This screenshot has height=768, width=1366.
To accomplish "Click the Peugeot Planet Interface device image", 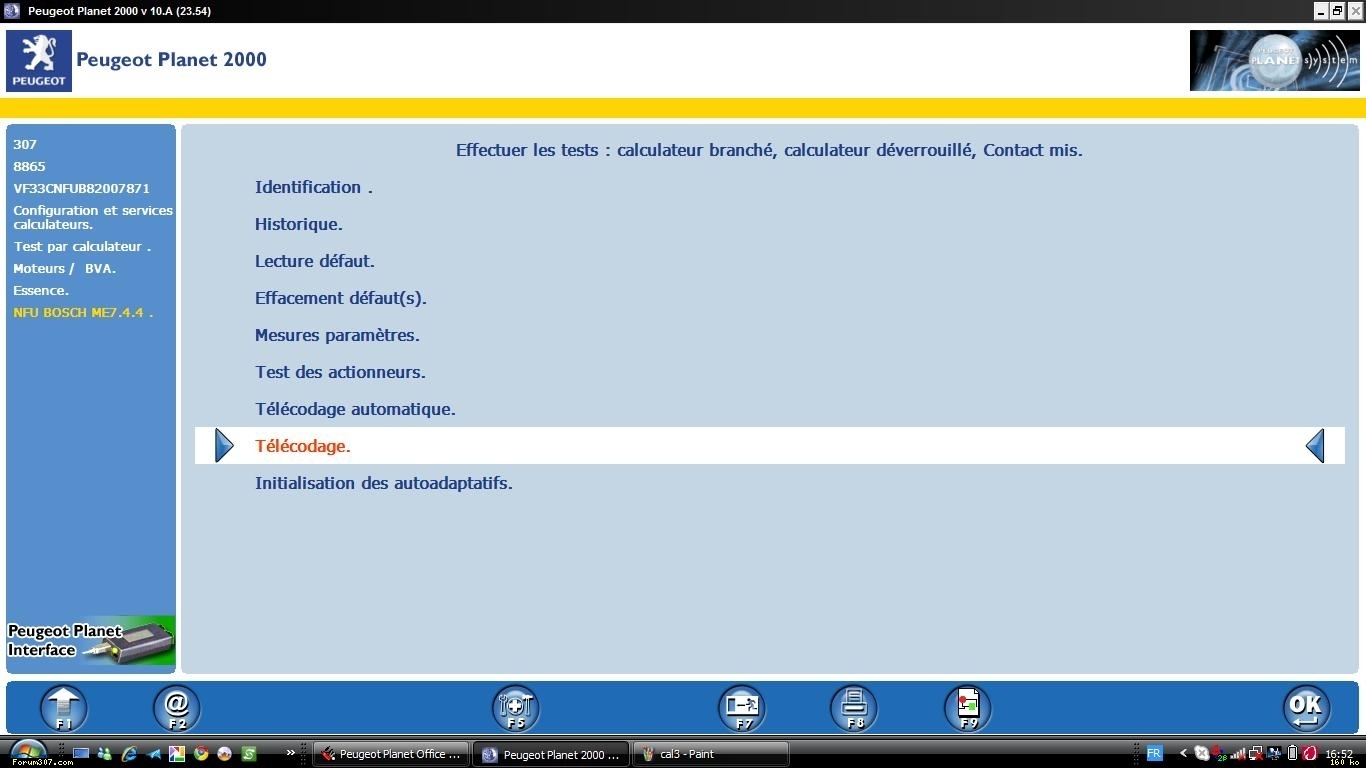I will click(x=91, y=641).
